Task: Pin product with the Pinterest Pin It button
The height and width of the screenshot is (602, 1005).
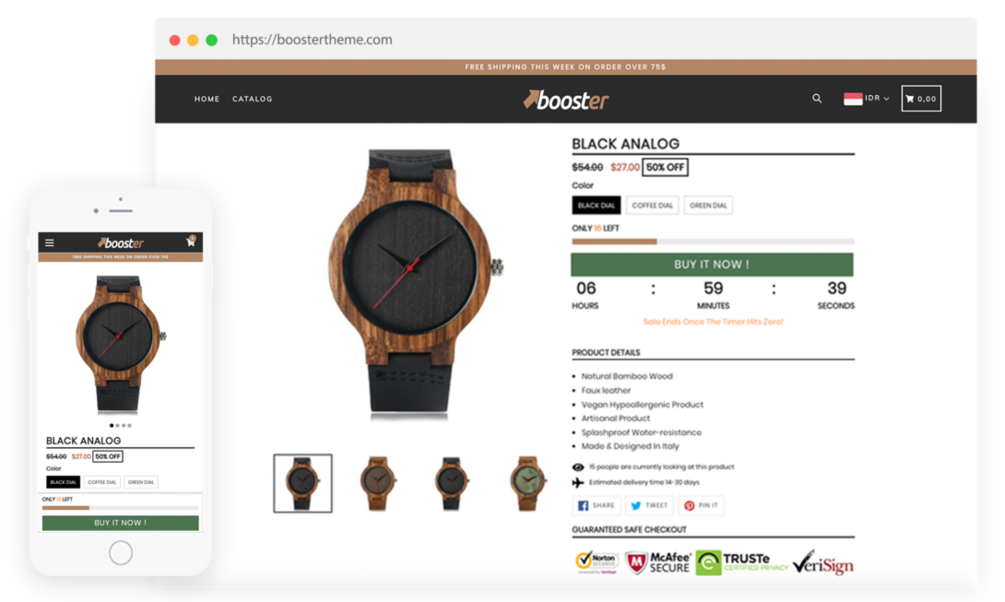Action: click(701, 506)
